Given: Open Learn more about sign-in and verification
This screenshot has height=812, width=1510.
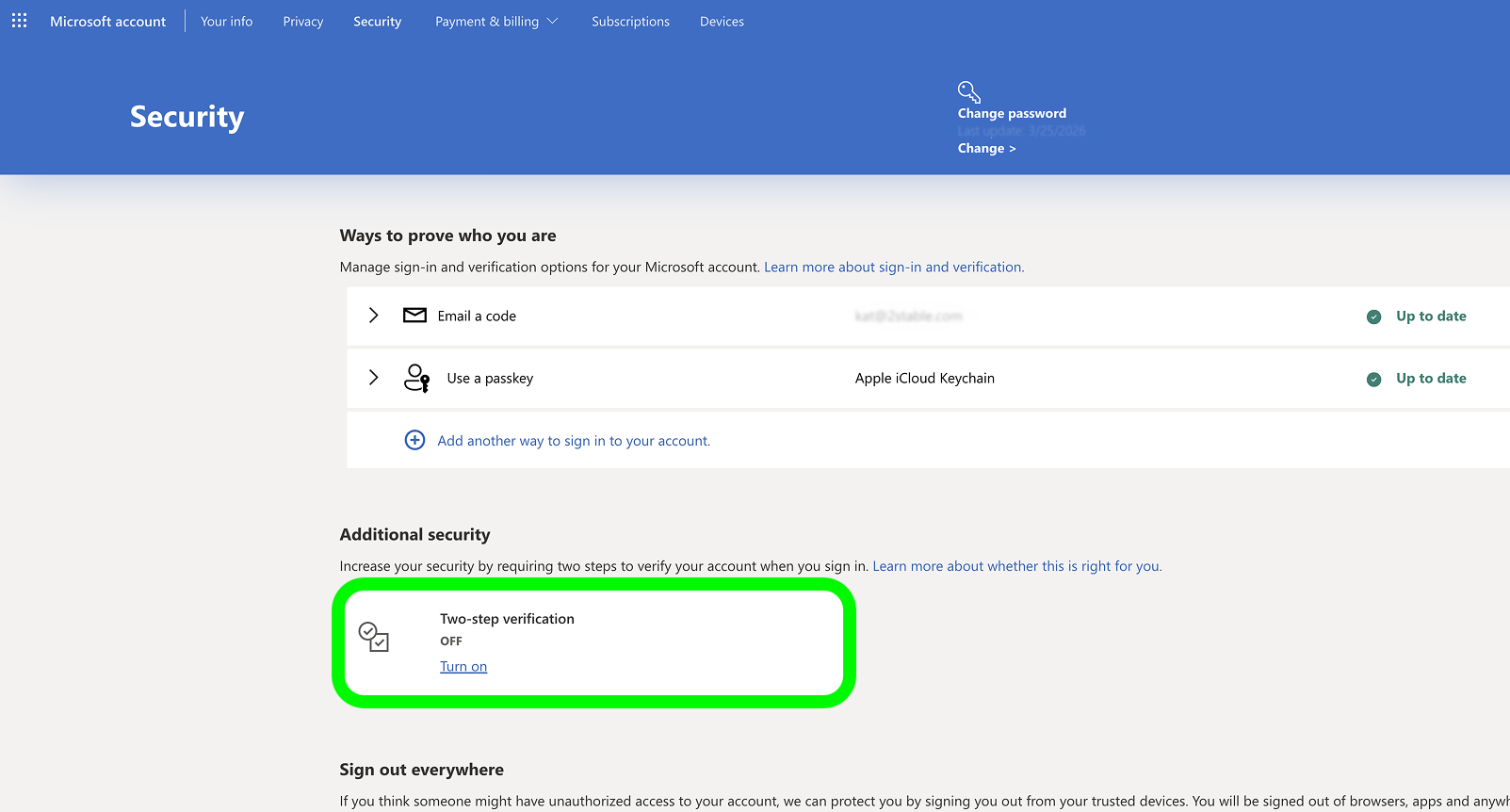Looking at the screenshot, I should (894, 268).
